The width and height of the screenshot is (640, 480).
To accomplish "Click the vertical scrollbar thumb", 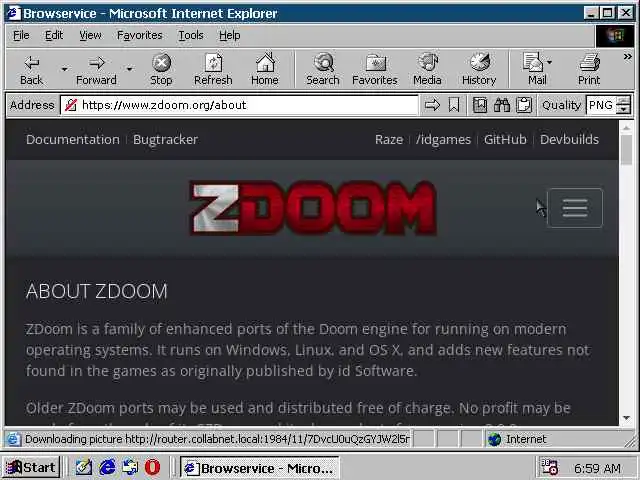I will [x=627, y=150].
